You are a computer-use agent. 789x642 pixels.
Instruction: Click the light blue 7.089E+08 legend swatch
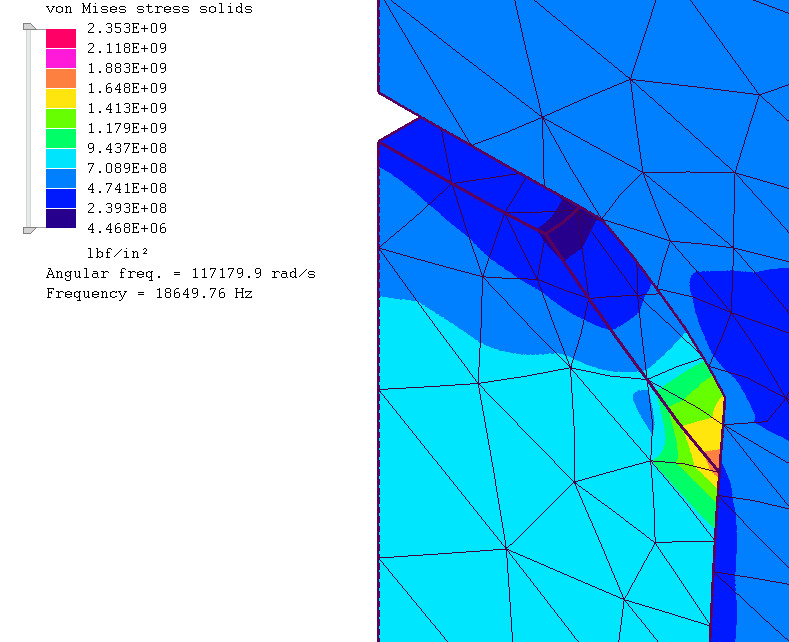coord(61,179)
